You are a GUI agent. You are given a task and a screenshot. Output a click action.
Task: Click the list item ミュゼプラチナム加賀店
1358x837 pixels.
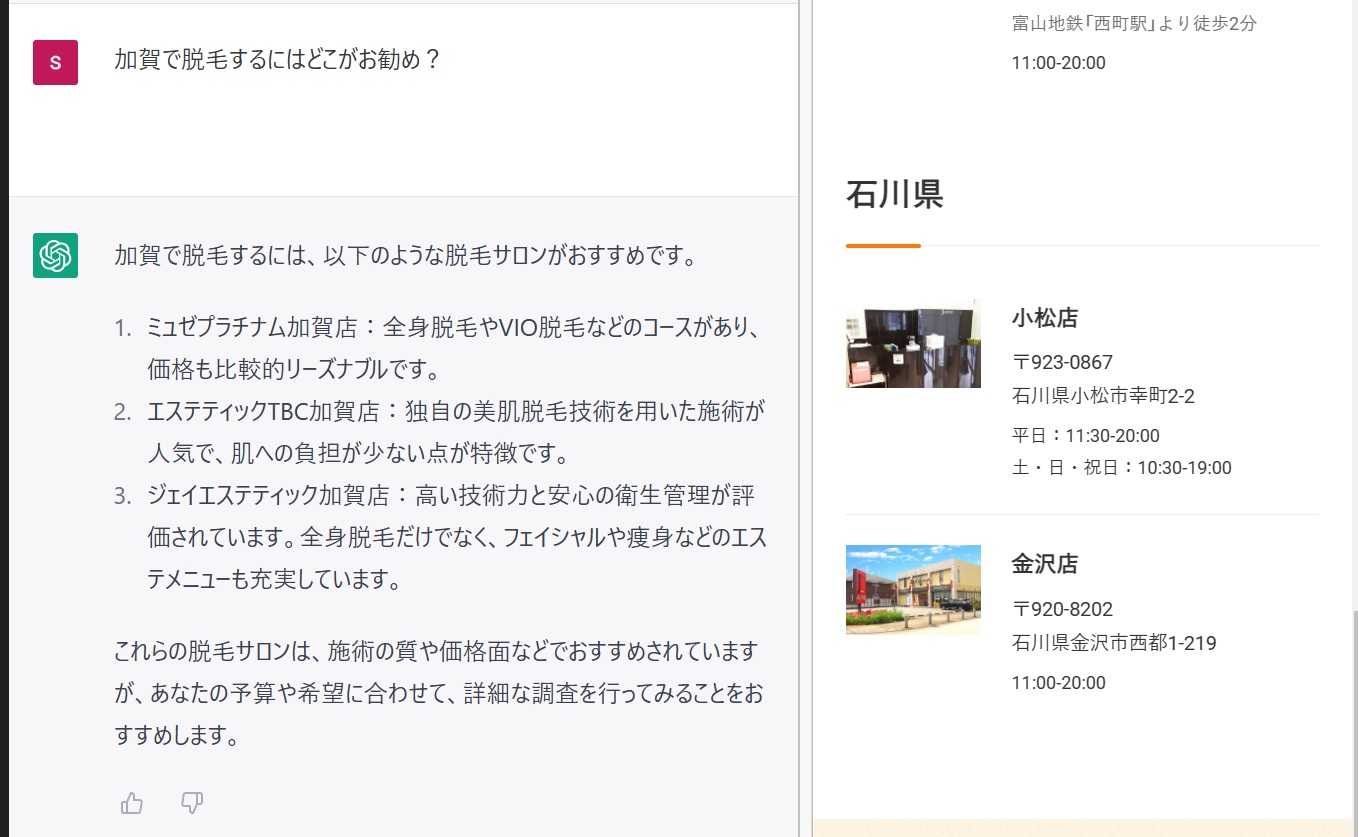click(457, 348)
